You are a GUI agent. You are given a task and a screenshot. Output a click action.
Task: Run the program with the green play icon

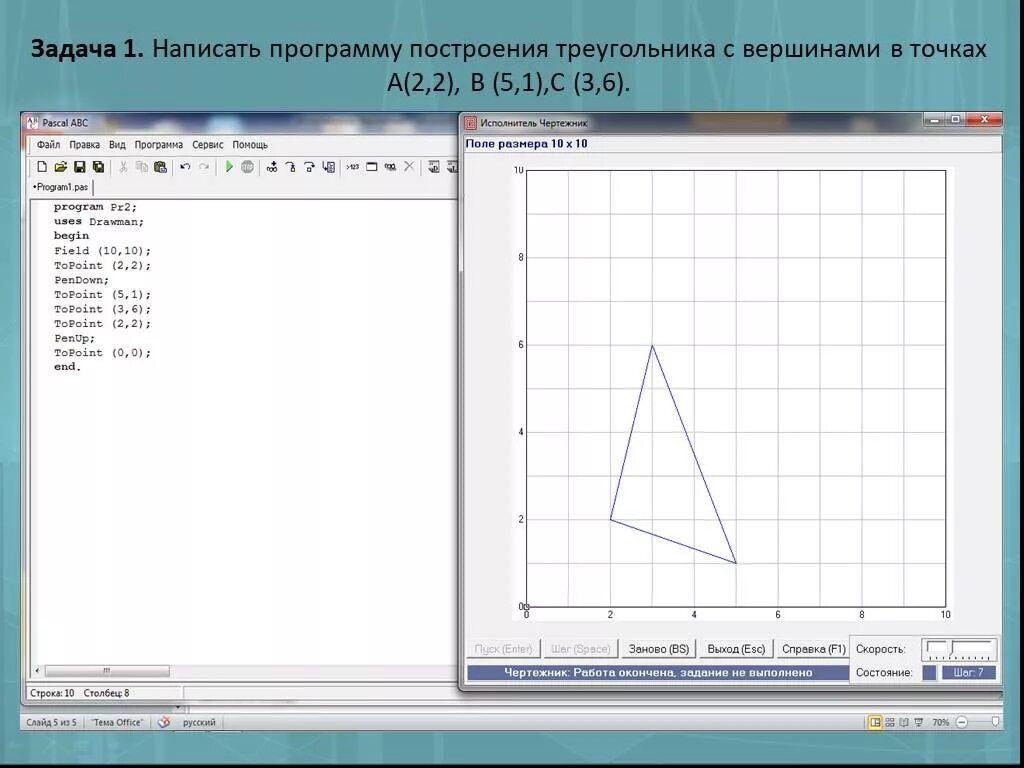229,167
